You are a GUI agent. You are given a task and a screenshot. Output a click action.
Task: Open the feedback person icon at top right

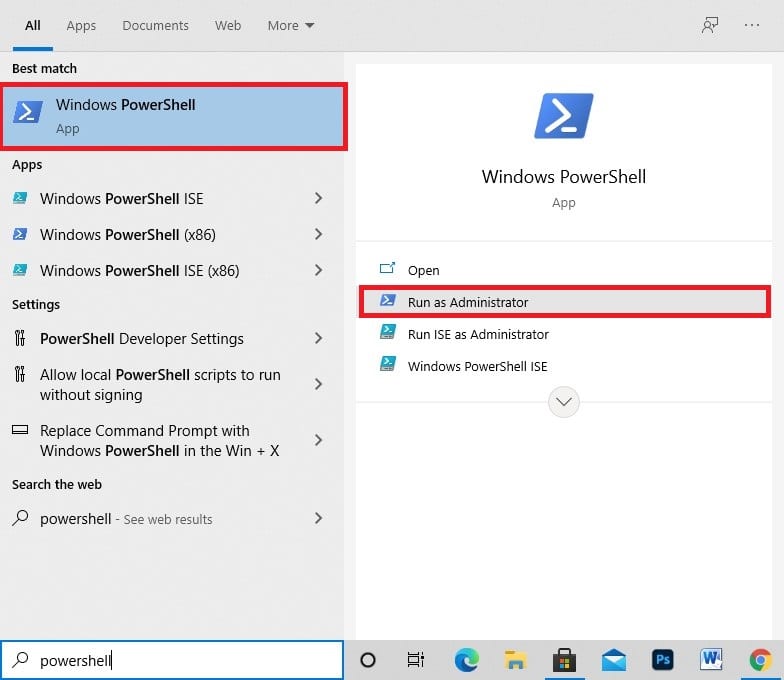click(710, 25)
